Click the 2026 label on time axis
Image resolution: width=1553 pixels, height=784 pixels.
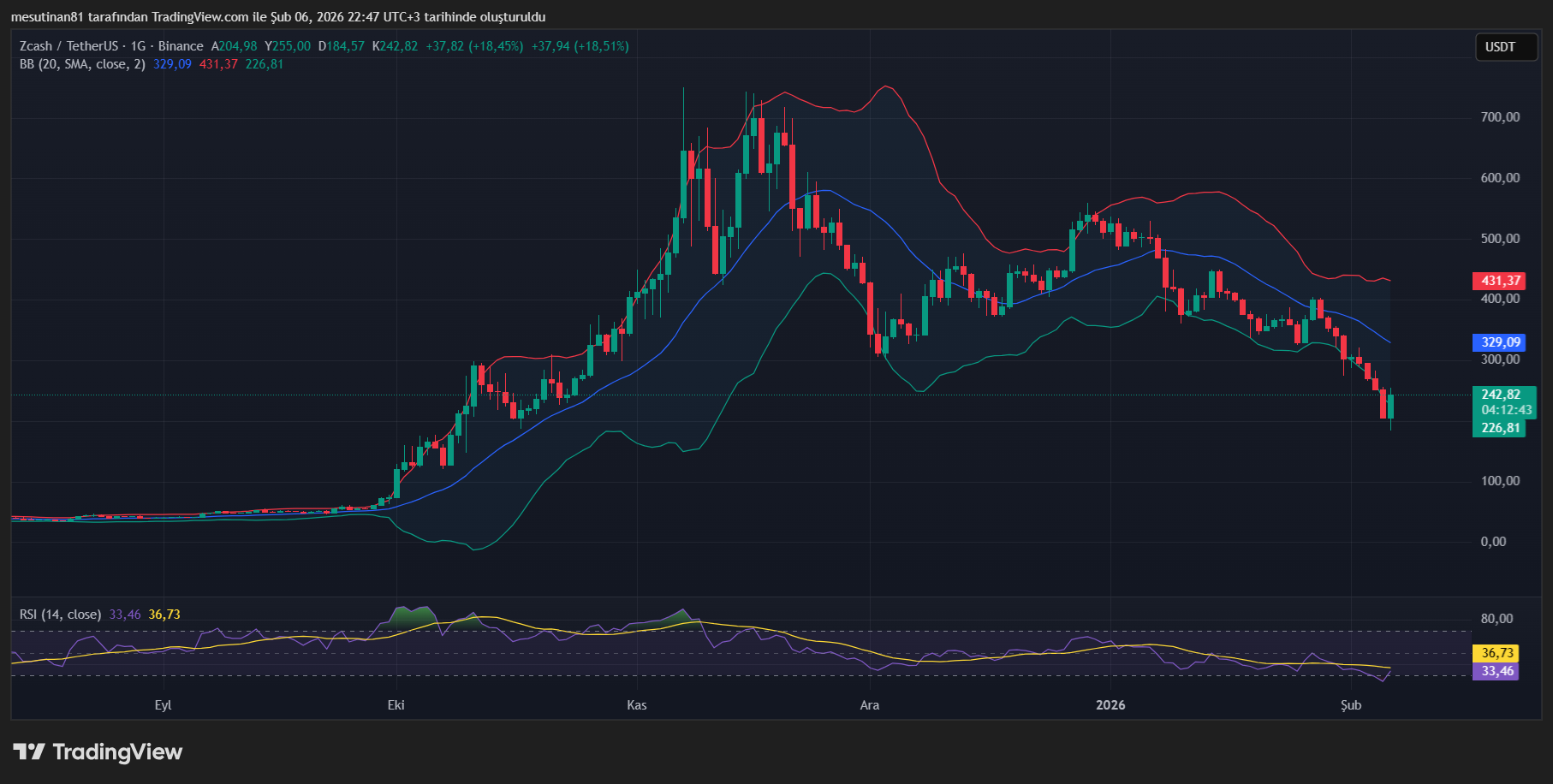(1110, 705)
